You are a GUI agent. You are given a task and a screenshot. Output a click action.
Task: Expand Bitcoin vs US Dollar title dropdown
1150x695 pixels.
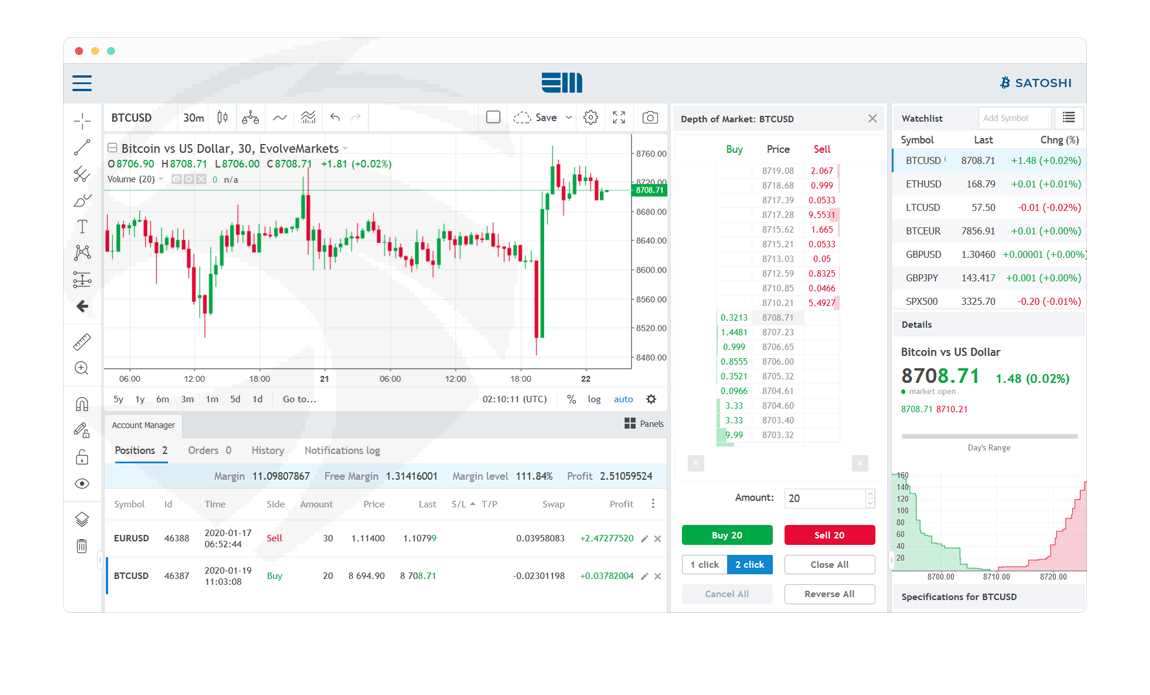[x=345, y=149]
